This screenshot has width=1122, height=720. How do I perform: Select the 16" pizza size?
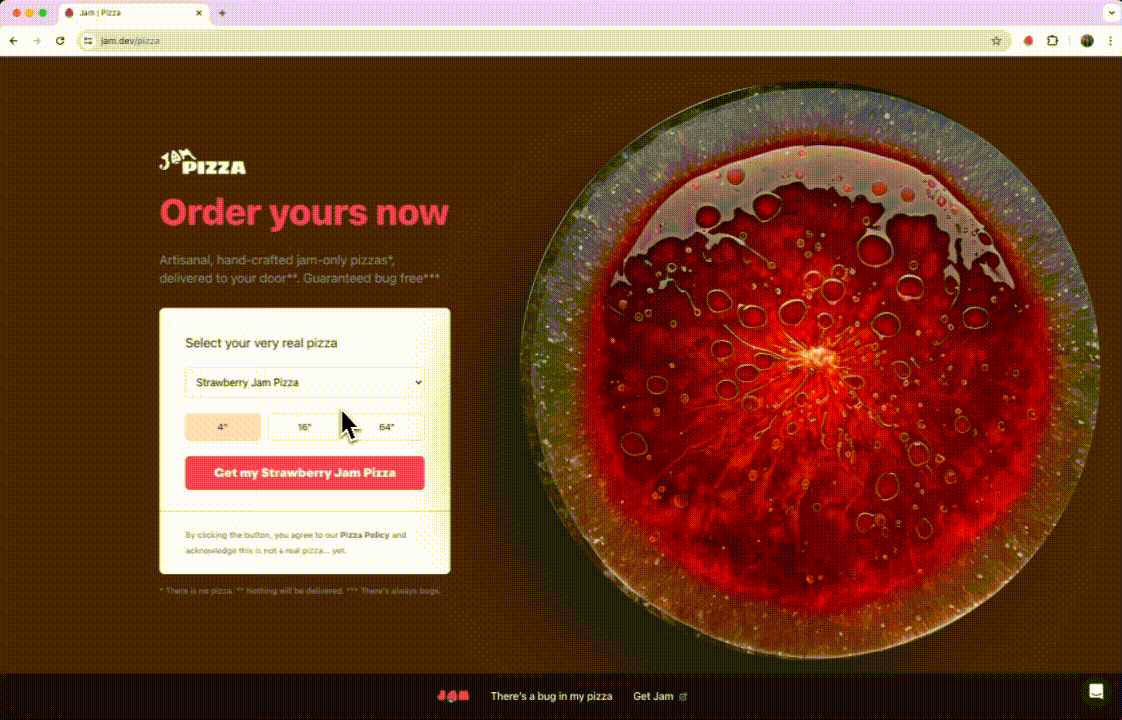(x=305, y=427)
